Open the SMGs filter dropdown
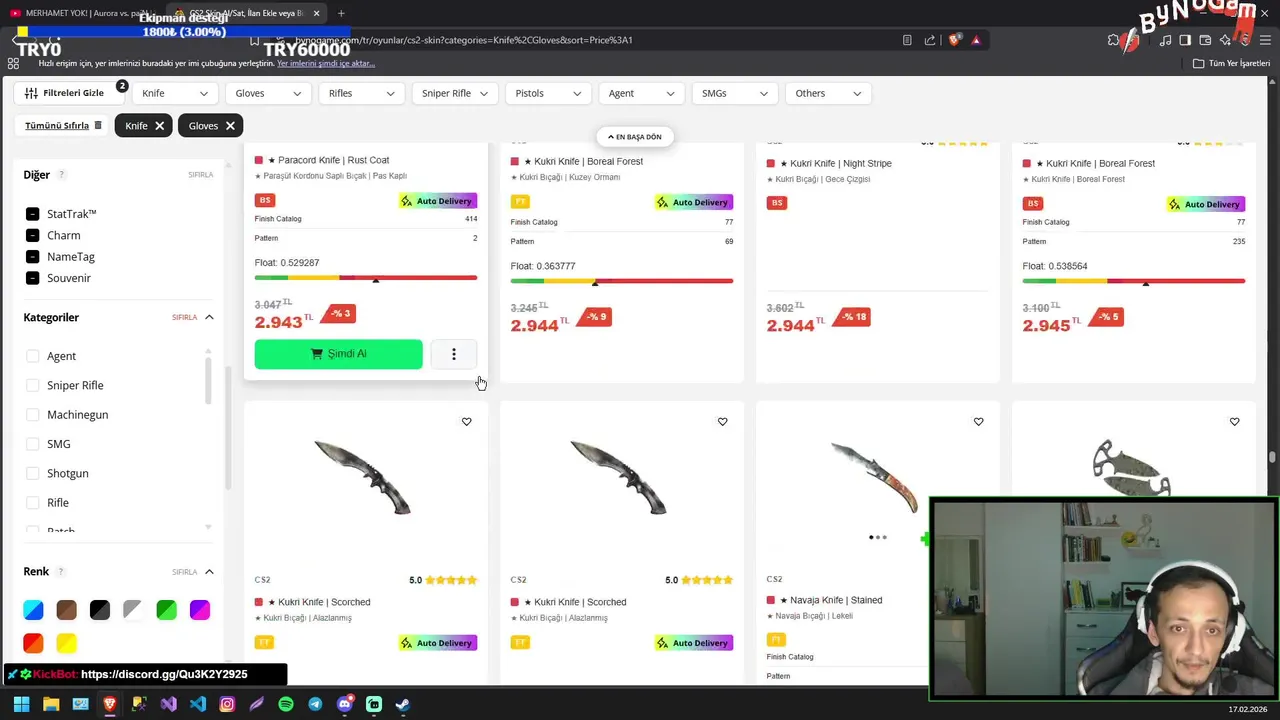Screen dimensions: 1280x720 735,93
